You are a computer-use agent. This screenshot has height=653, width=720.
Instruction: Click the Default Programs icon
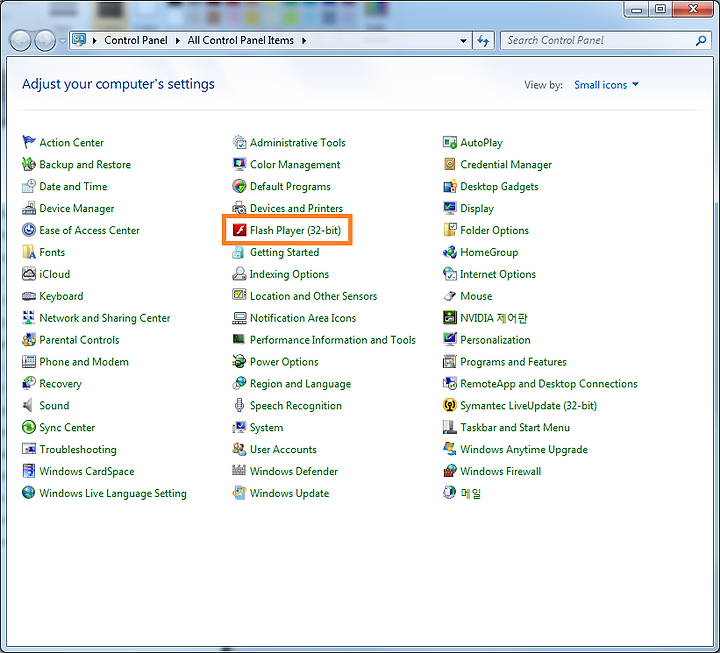point(239,186)
